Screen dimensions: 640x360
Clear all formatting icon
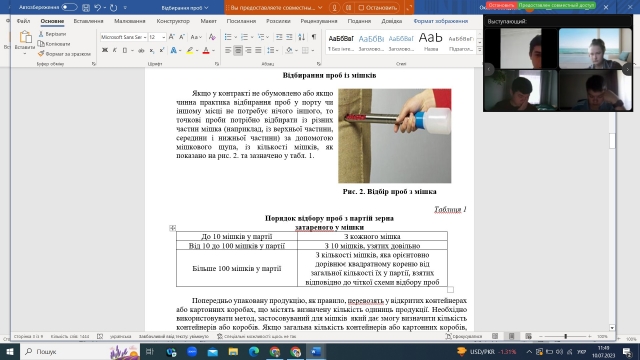(x=212, y=37)
